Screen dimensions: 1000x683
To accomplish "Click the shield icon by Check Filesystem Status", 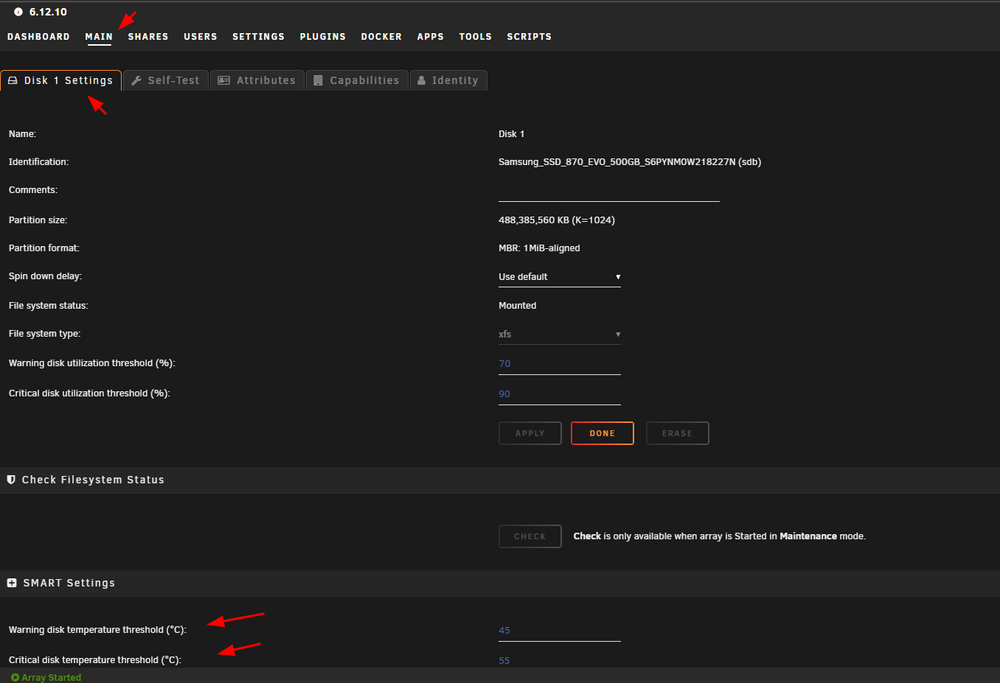I will tap(11, 480).
